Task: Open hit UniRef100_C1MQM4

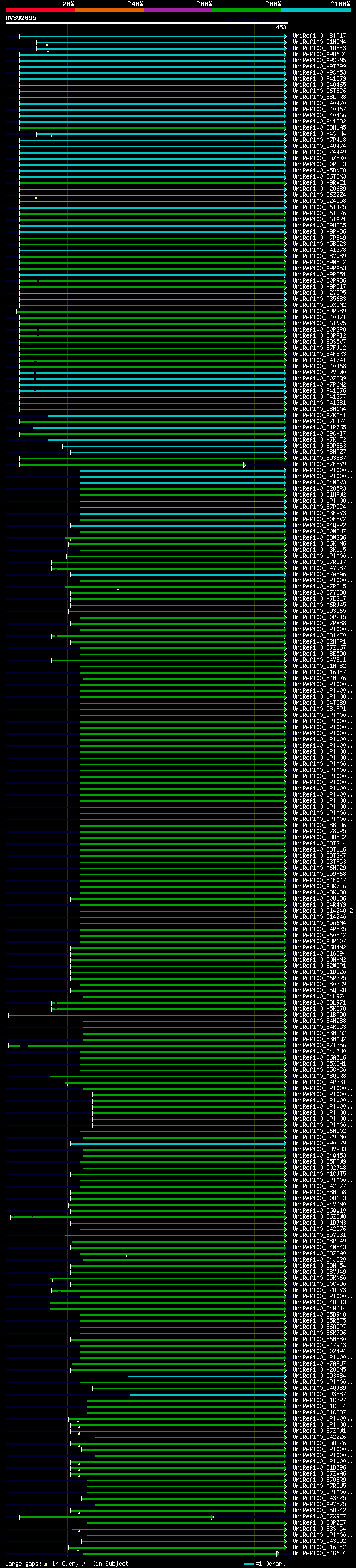Action: (x=319, y=42)
